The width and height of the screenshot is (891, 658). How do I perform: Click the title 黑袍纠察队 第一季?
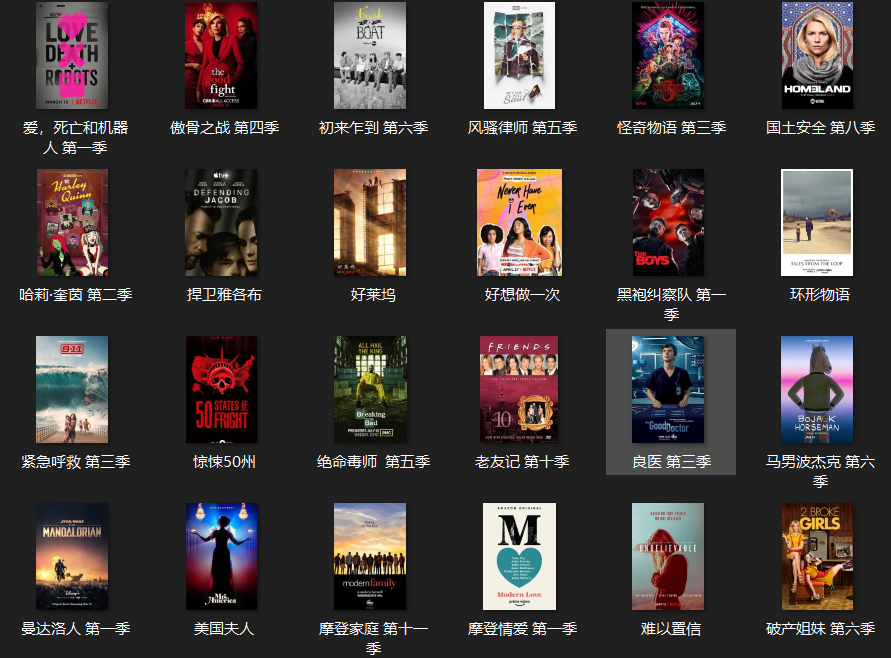pos(672,305)
